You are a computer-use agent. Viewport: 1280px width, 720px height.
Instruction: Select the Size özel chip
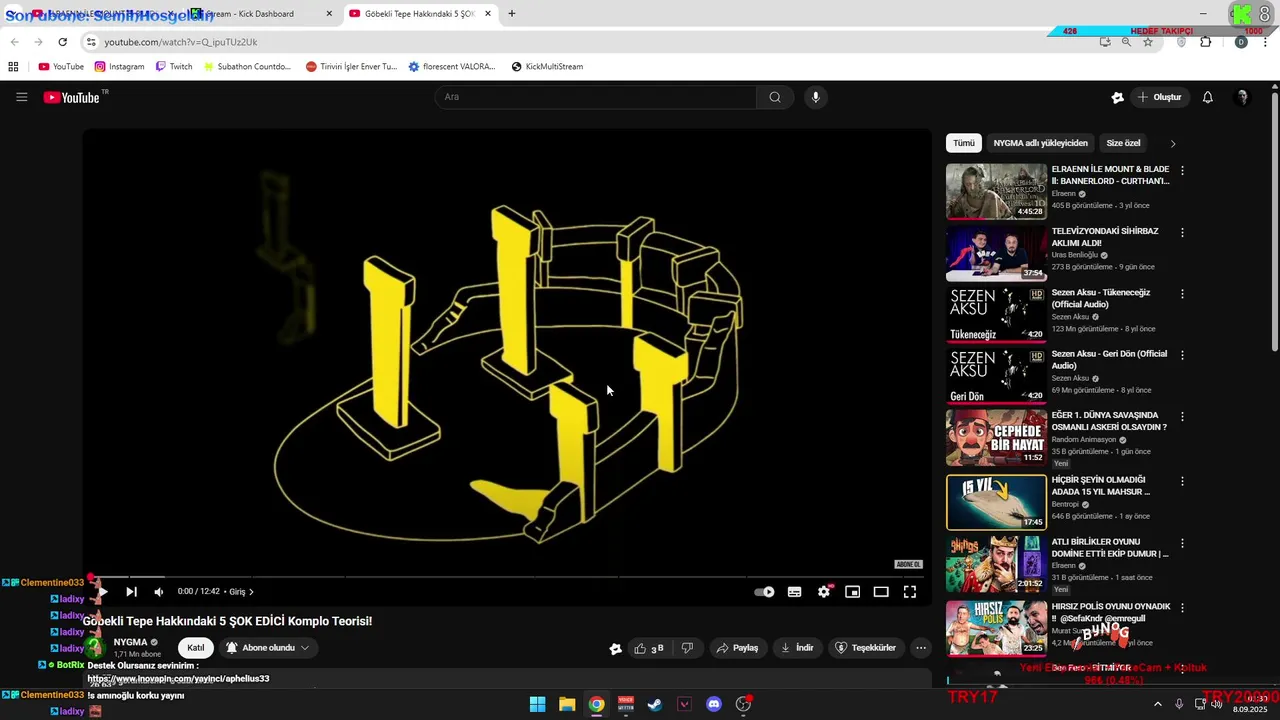1123,143
